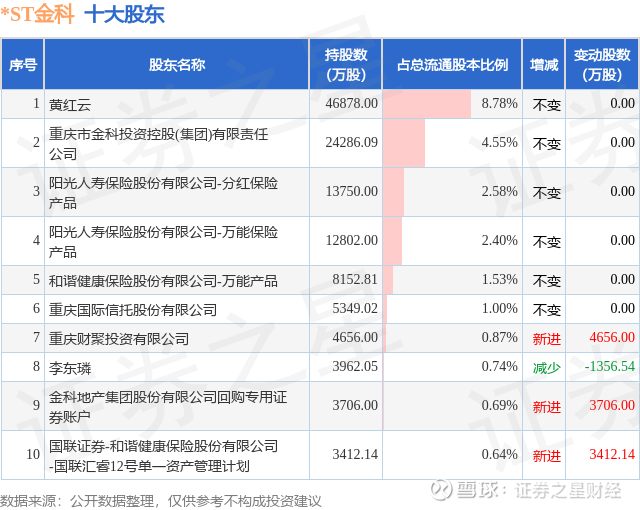This screenshot has width=640, height=510.
Task: Click '新进' status in 国联证券 row
Action: point(547,456)
